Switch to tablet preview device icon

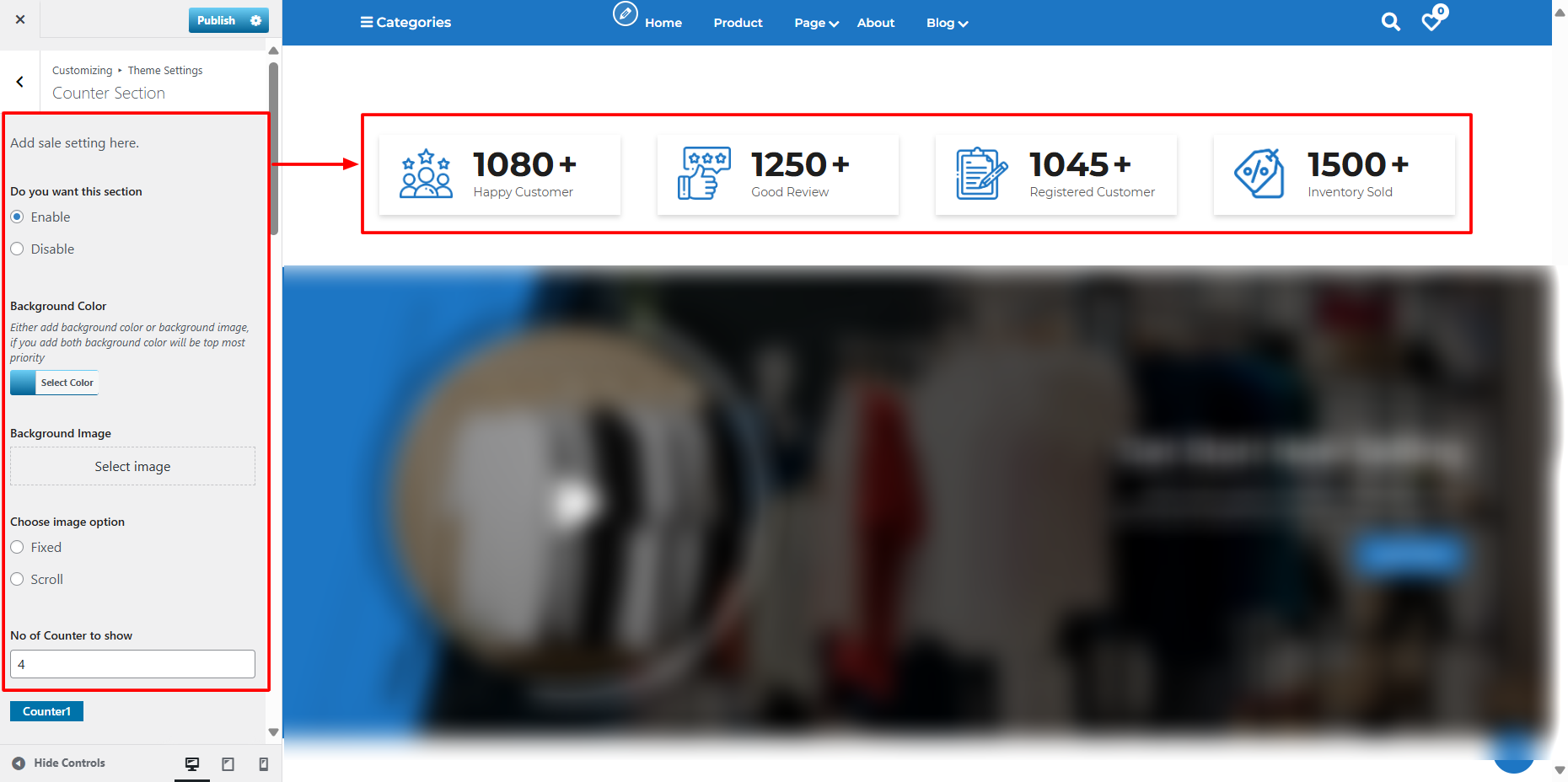(x=228, y=763)
